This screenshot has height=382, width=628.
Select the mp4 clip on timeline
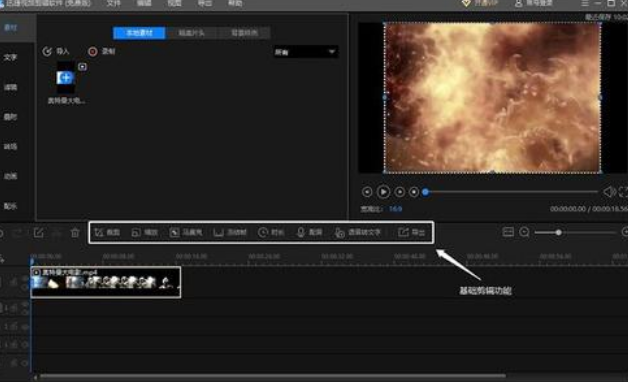point(106,282)
